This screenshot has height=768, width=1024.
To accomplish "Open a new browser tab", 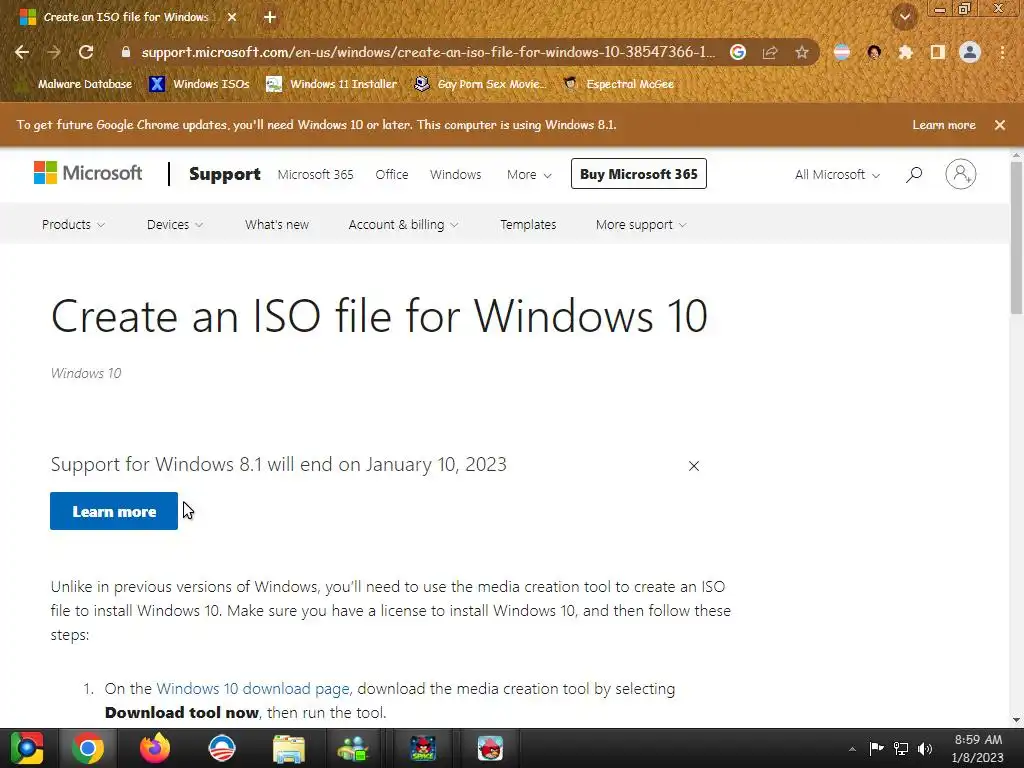I will [270, 17].
